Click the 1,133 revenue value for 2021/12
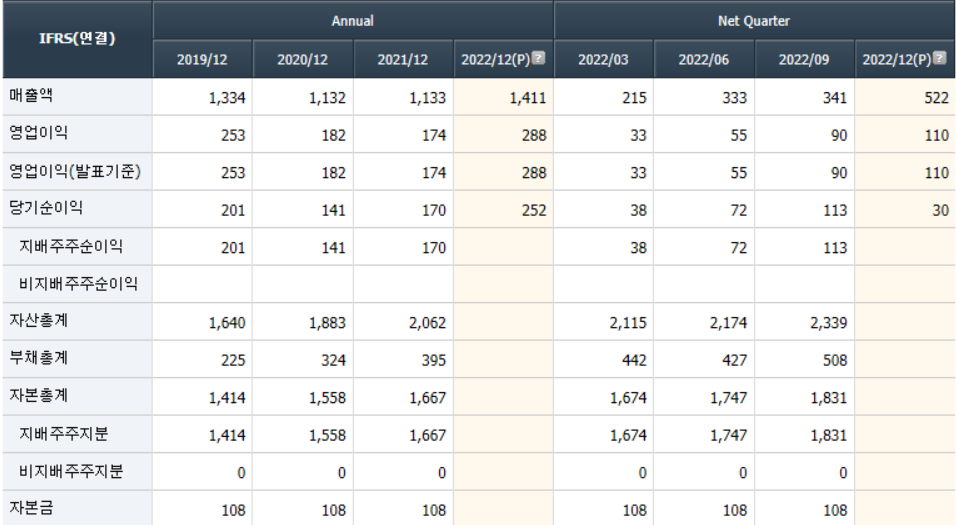Image resolution: width=956 pixels, height=525 pixels. (x=427, y=98)
